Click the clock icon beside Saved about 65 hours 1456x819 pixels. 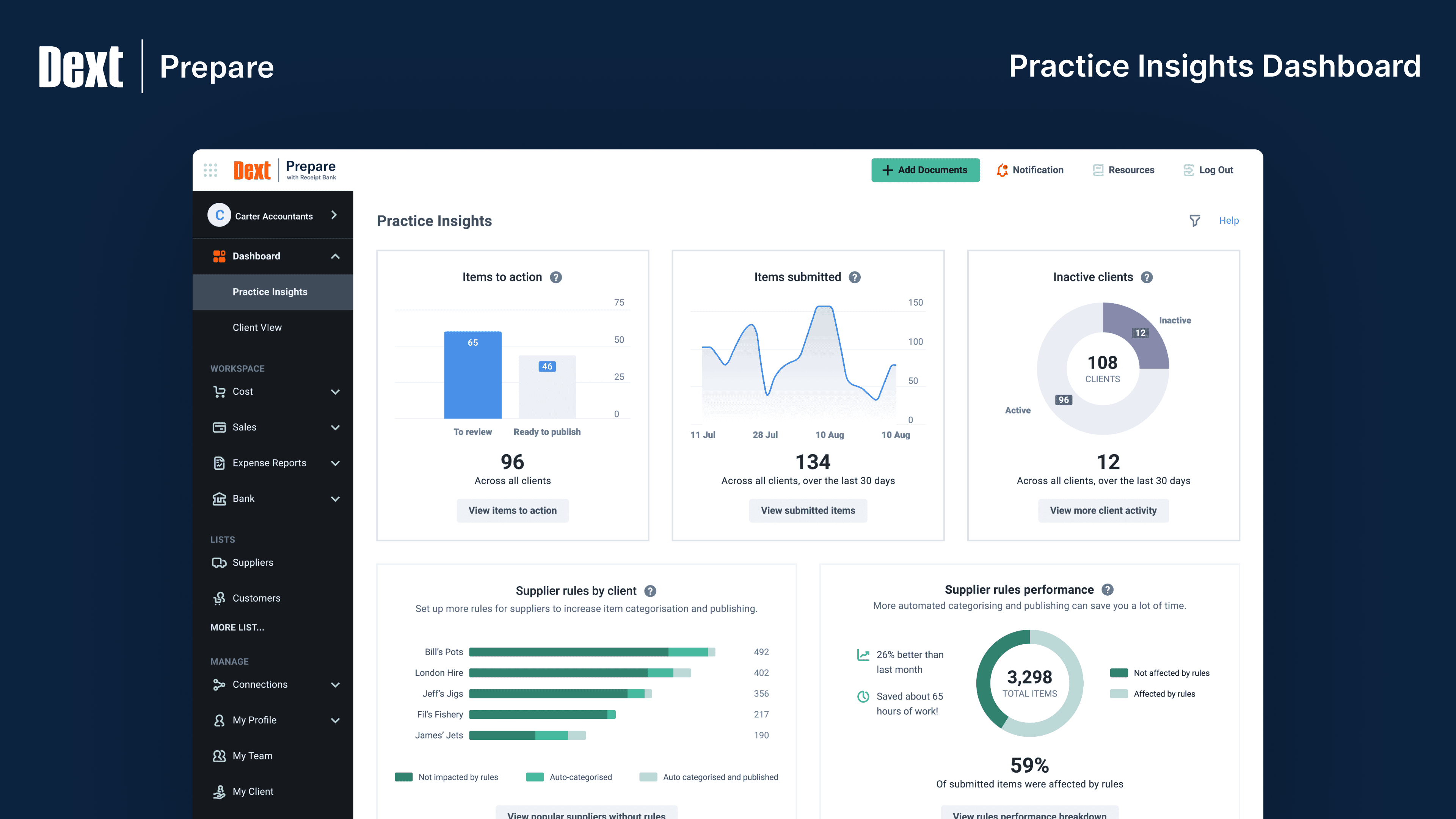tap(863, 697)
